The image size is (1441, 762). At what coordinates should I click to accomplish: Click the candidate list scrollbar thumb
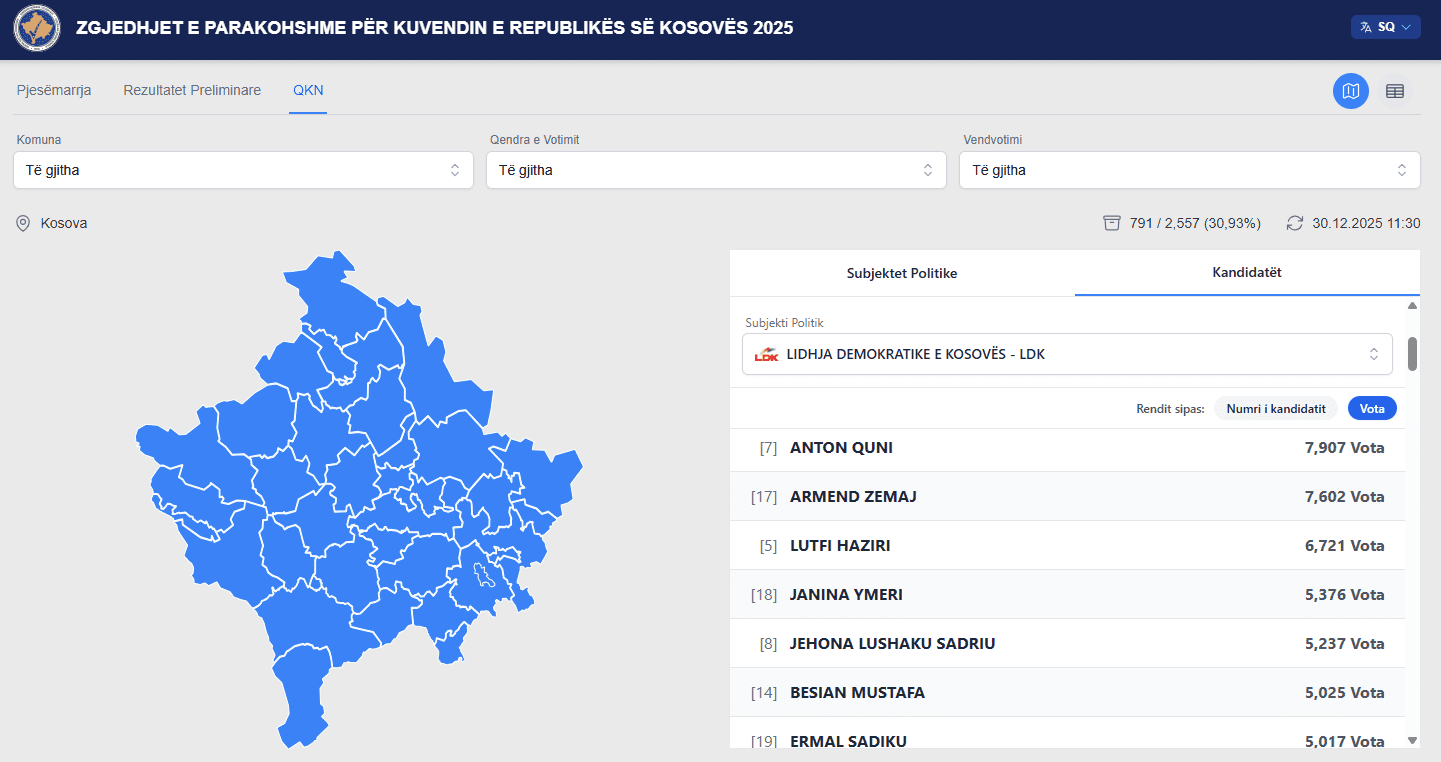coord(1412,353)
